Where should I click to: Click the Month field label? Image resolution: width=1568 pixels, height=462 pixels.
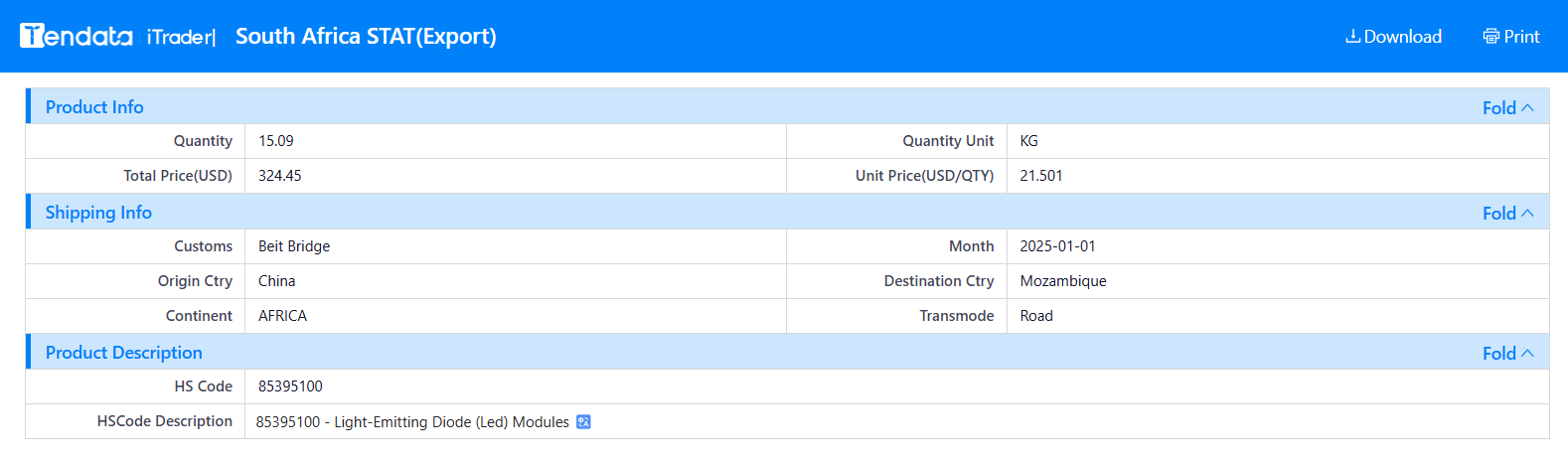point(971,246)
